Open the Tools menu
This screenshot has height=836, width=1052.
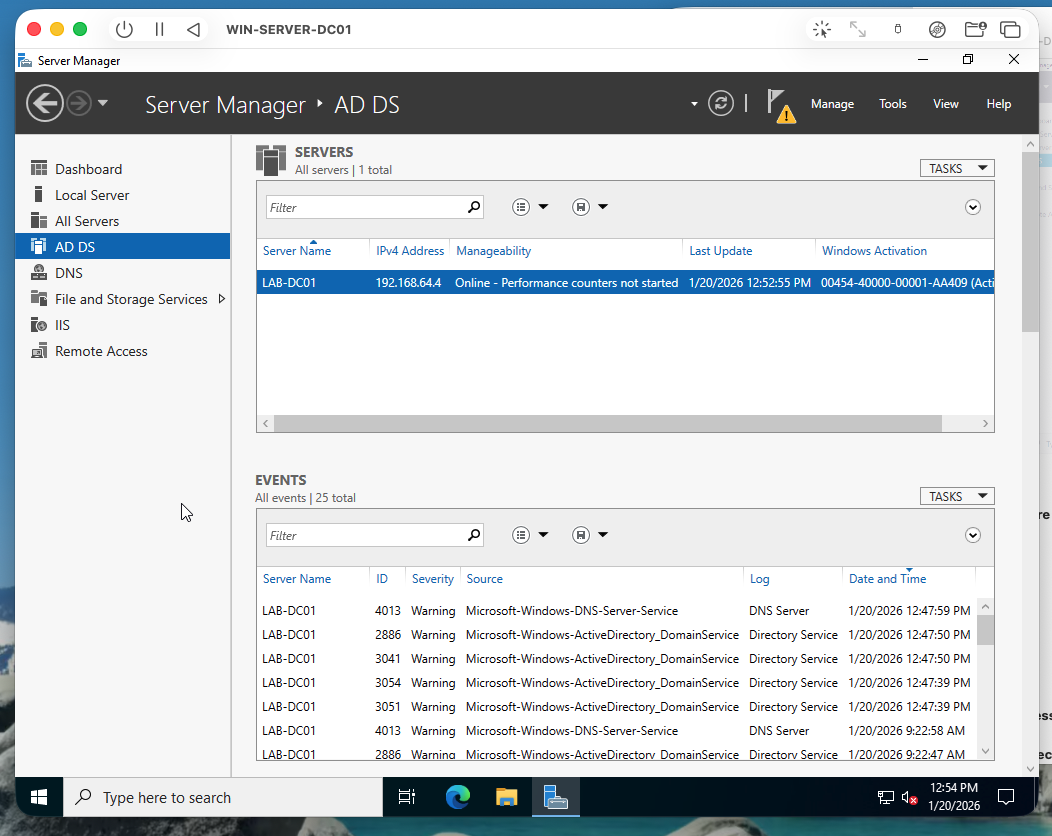(892, 103)
